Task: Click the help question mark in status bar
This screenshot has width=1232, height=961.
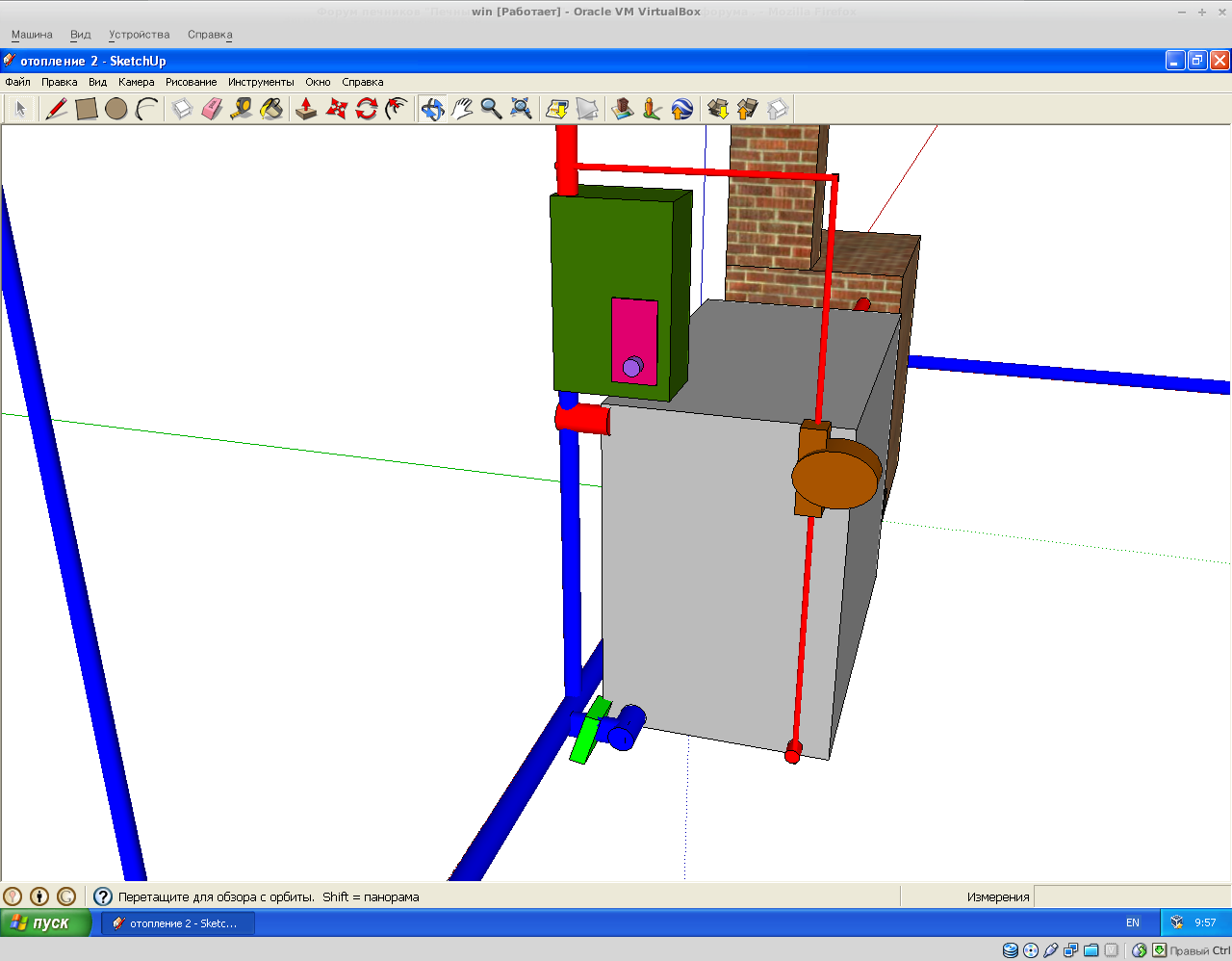Action: click(x=103, y=896)
